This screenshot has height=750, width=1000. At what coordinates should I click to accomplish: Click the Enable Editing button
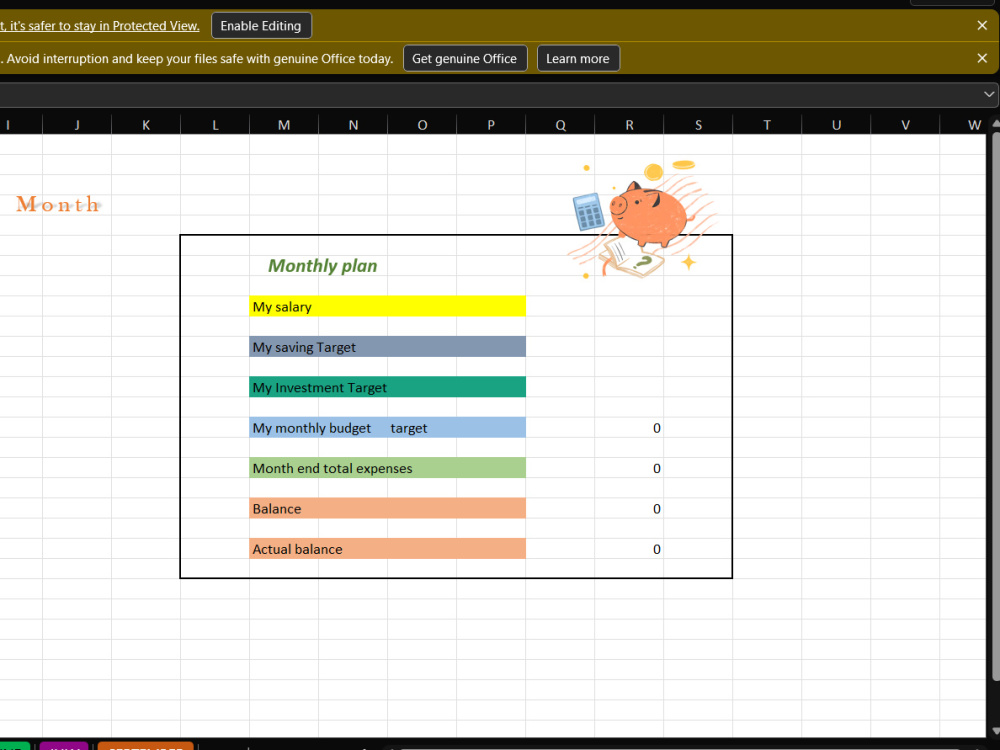pyautogui.click(x=261, y=26)
